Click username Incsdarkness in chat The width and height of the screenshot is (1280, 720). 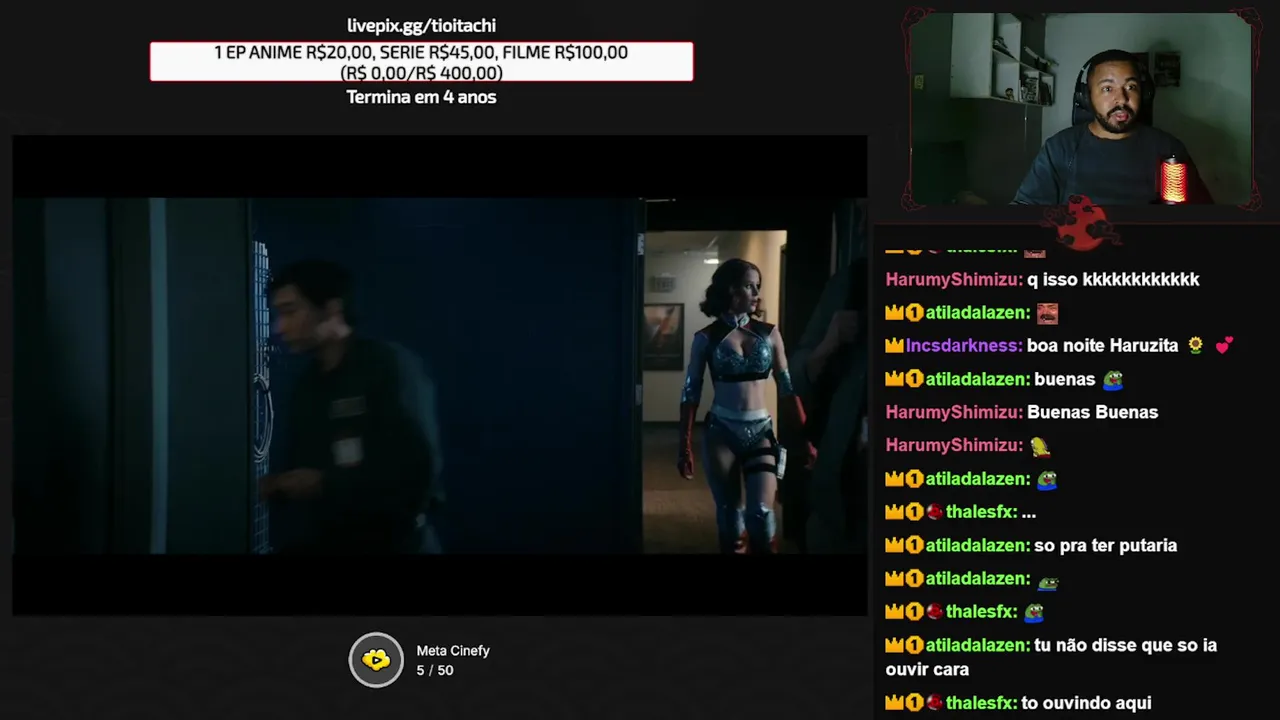point(964,345)
